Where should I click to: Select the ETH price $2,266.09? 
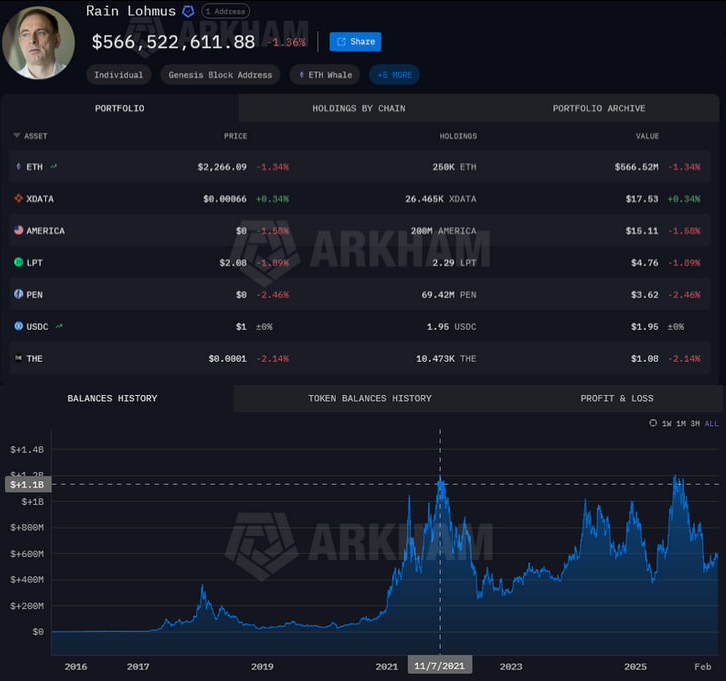pyautogui.click(x=222, y=167)
